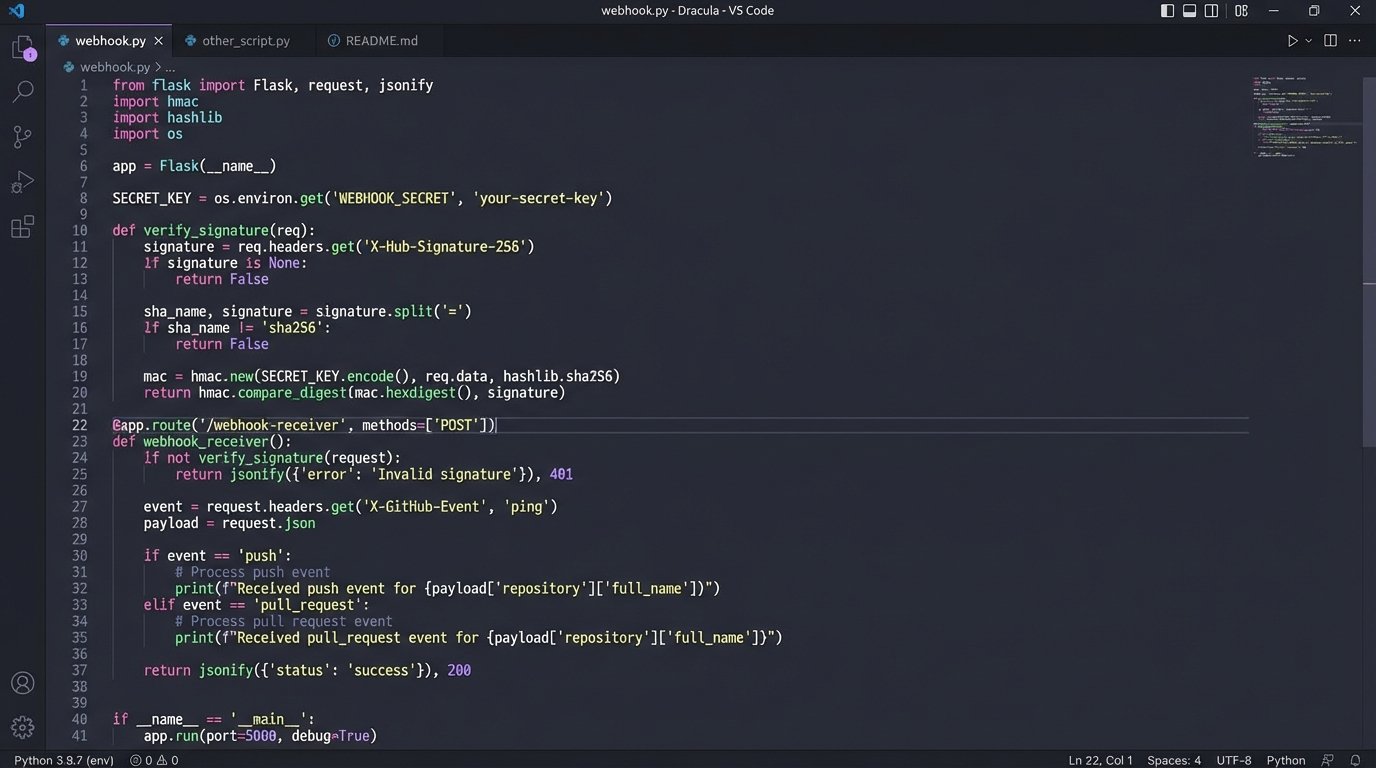
Task: Run the Python file with play button
Action: [1292, 41]
